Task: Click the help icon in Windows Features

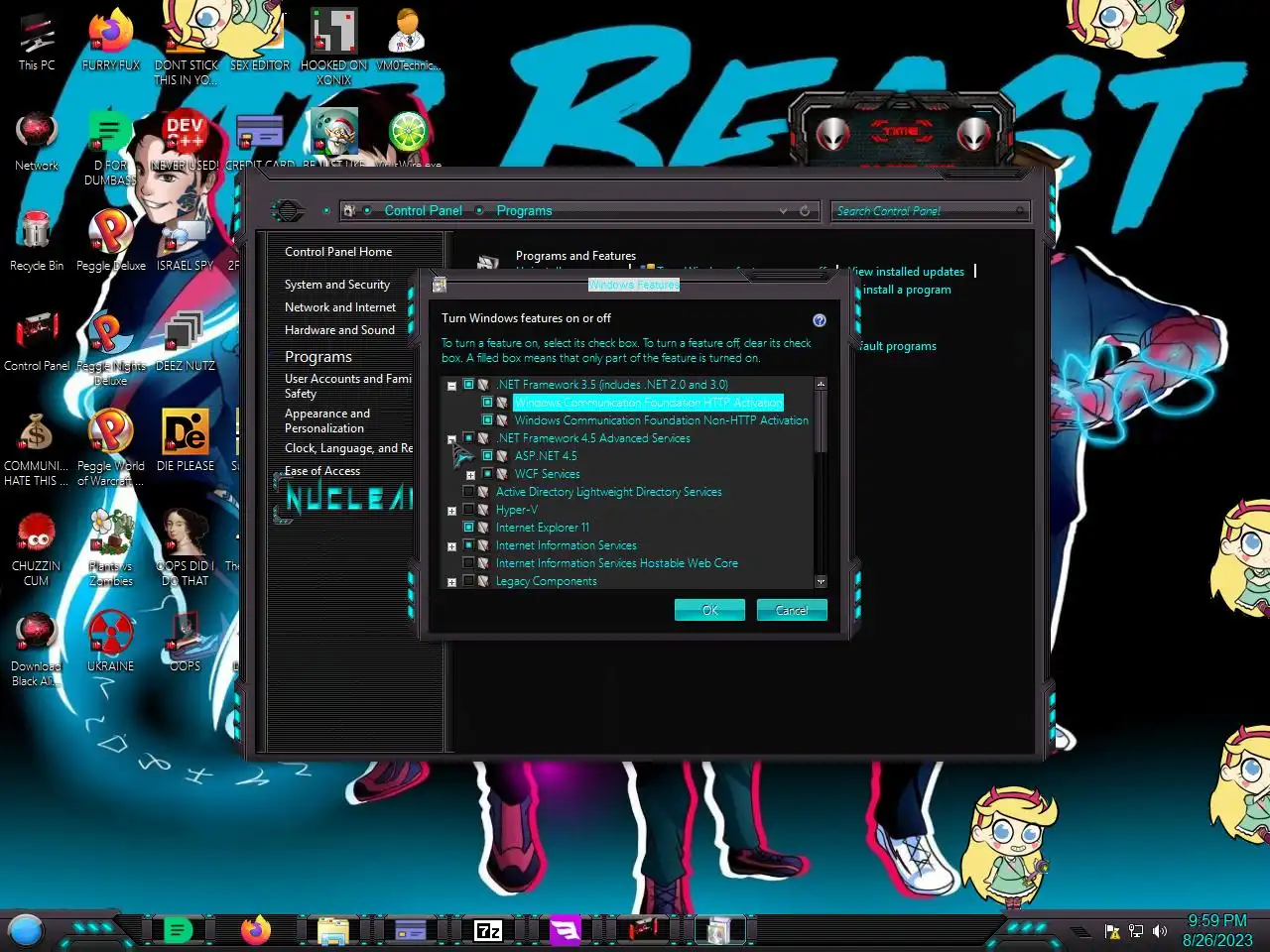Action: coord(820,320)
